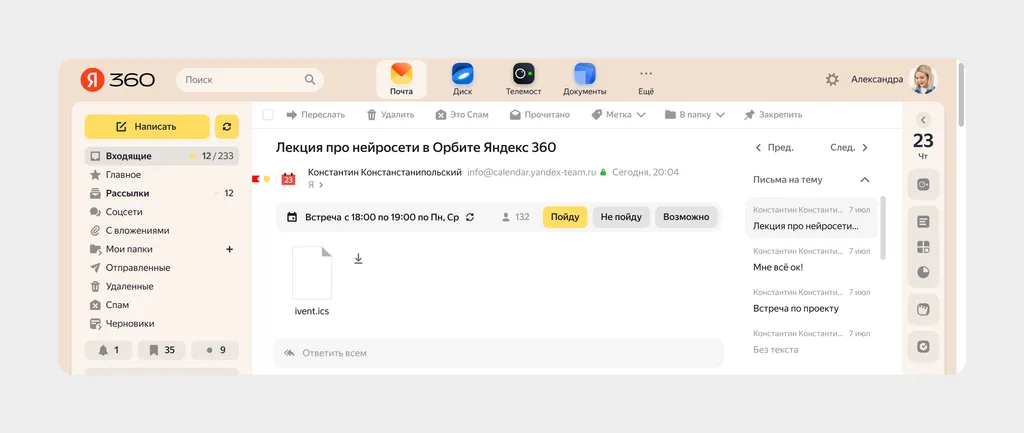
Task: Show unread messages filter 9
Action: (215, 350)
